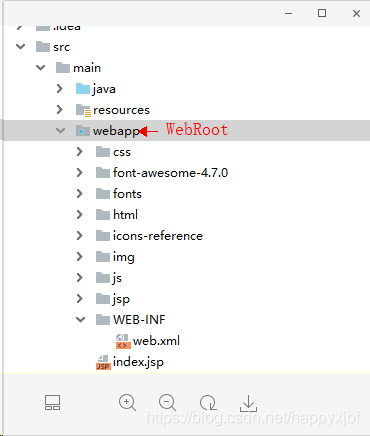Image resolution: width=370 pixels, height=436 pixels.
Task: Expand the jsp folder chevron
Action: [79, 299]
